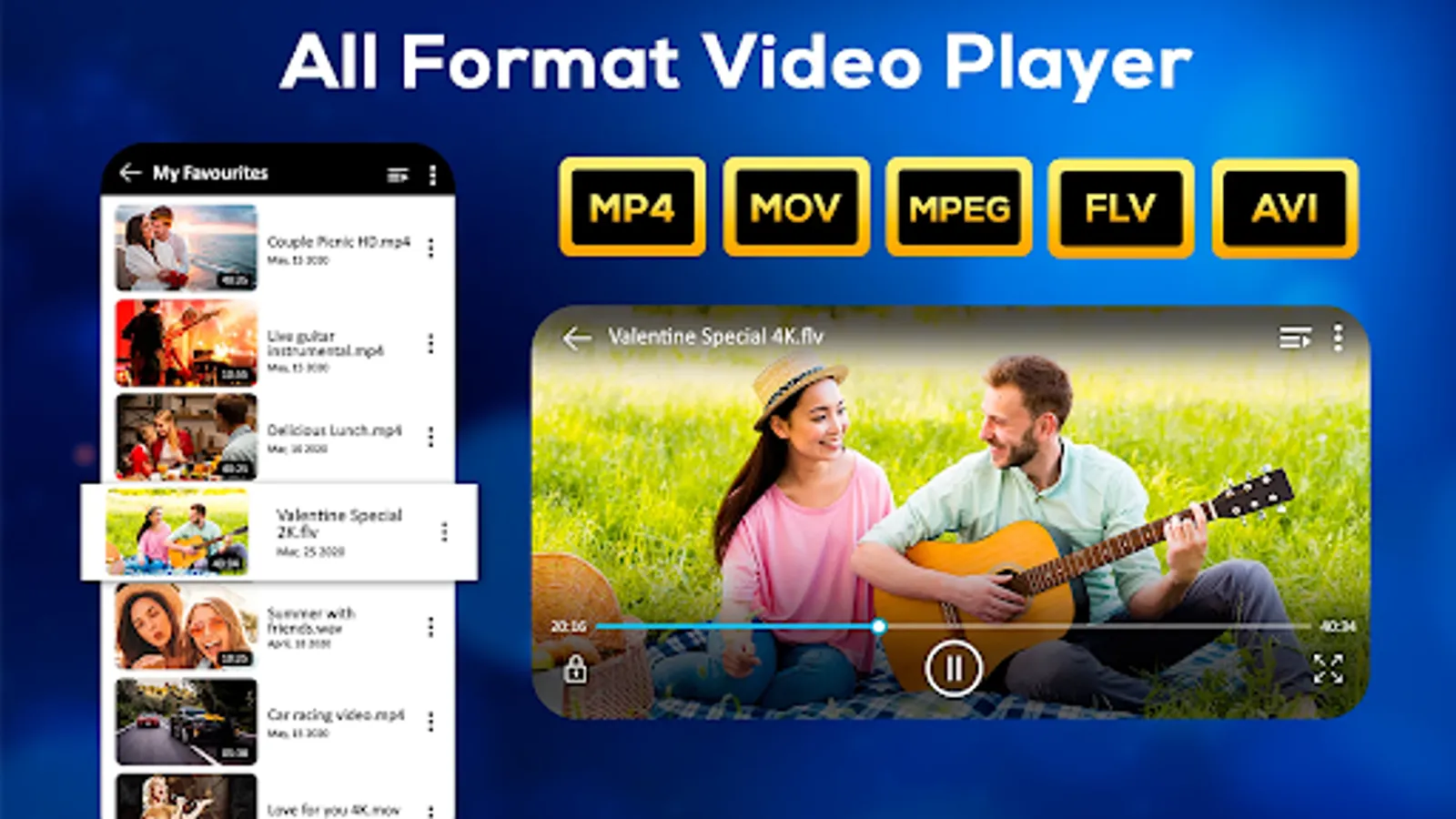Screen dimensions: 1456x819
Task: Lock the video player screen
Action: 575,669
